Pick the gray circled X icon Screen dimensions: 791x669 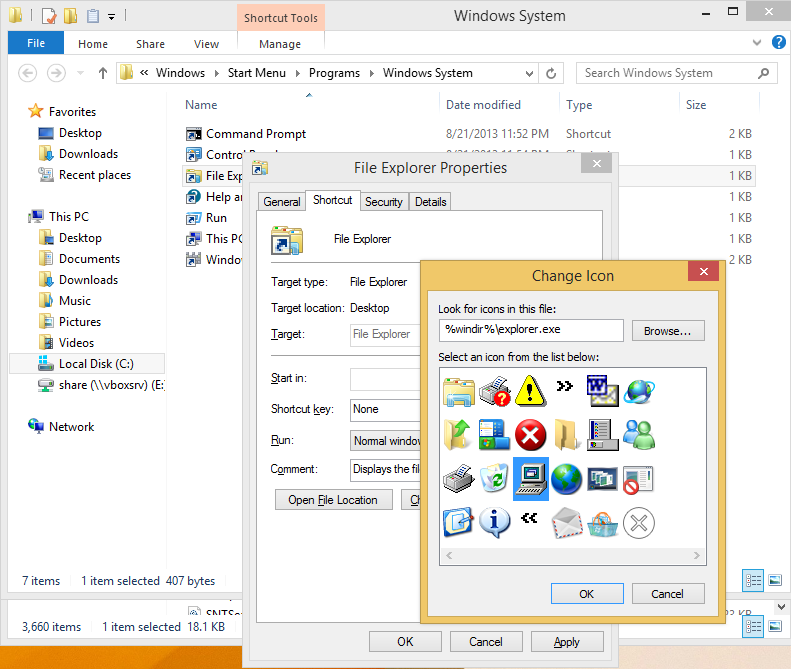coord(639,523)
